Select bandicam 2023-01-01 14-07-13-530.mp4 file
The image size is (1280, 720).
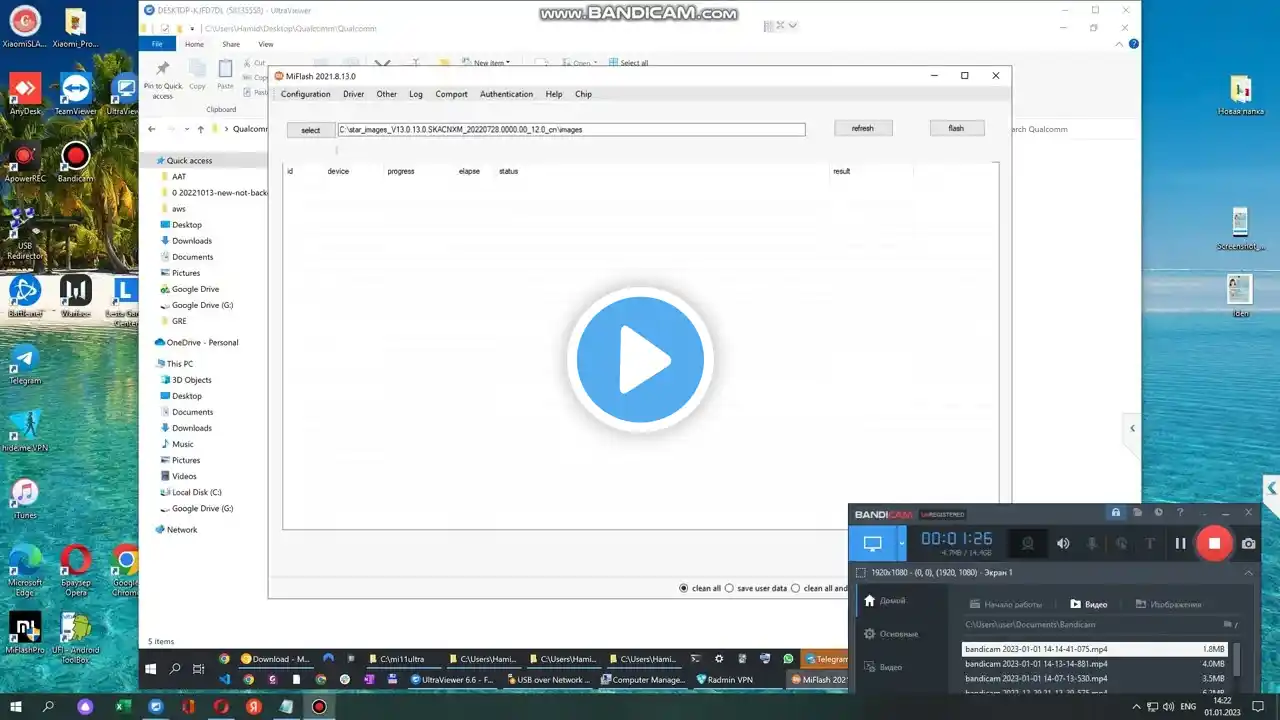[1095, 679]
